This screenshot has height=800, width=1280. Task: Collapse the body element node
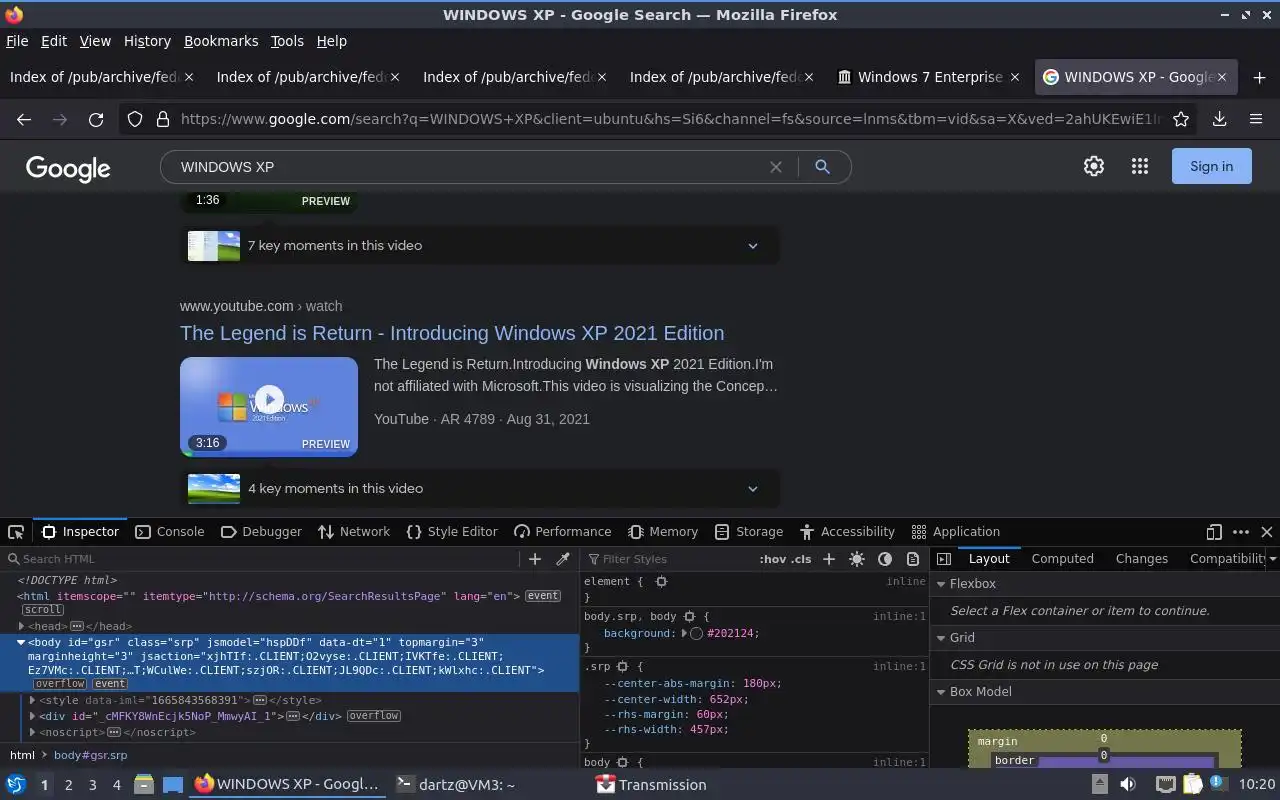coord(21,642)
